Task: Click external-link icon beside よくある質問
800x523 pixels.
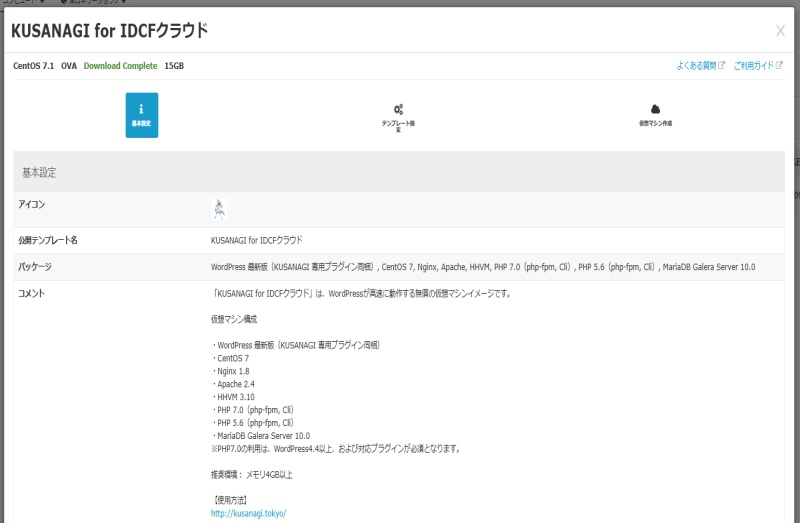Action: pyautogui.click(x=721, y=66)
